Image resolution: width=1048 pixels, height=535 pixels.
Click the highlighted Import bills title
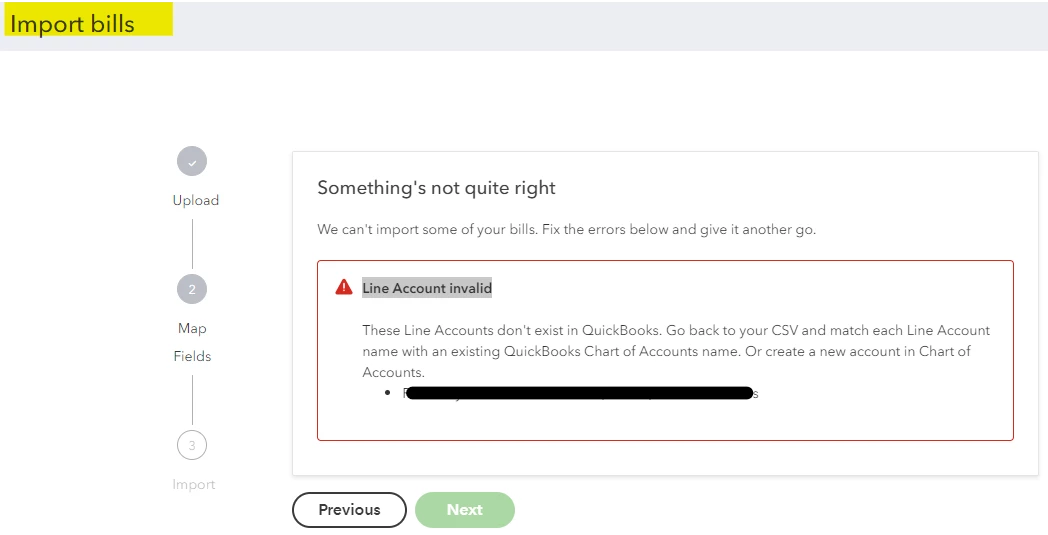point(72,23)
